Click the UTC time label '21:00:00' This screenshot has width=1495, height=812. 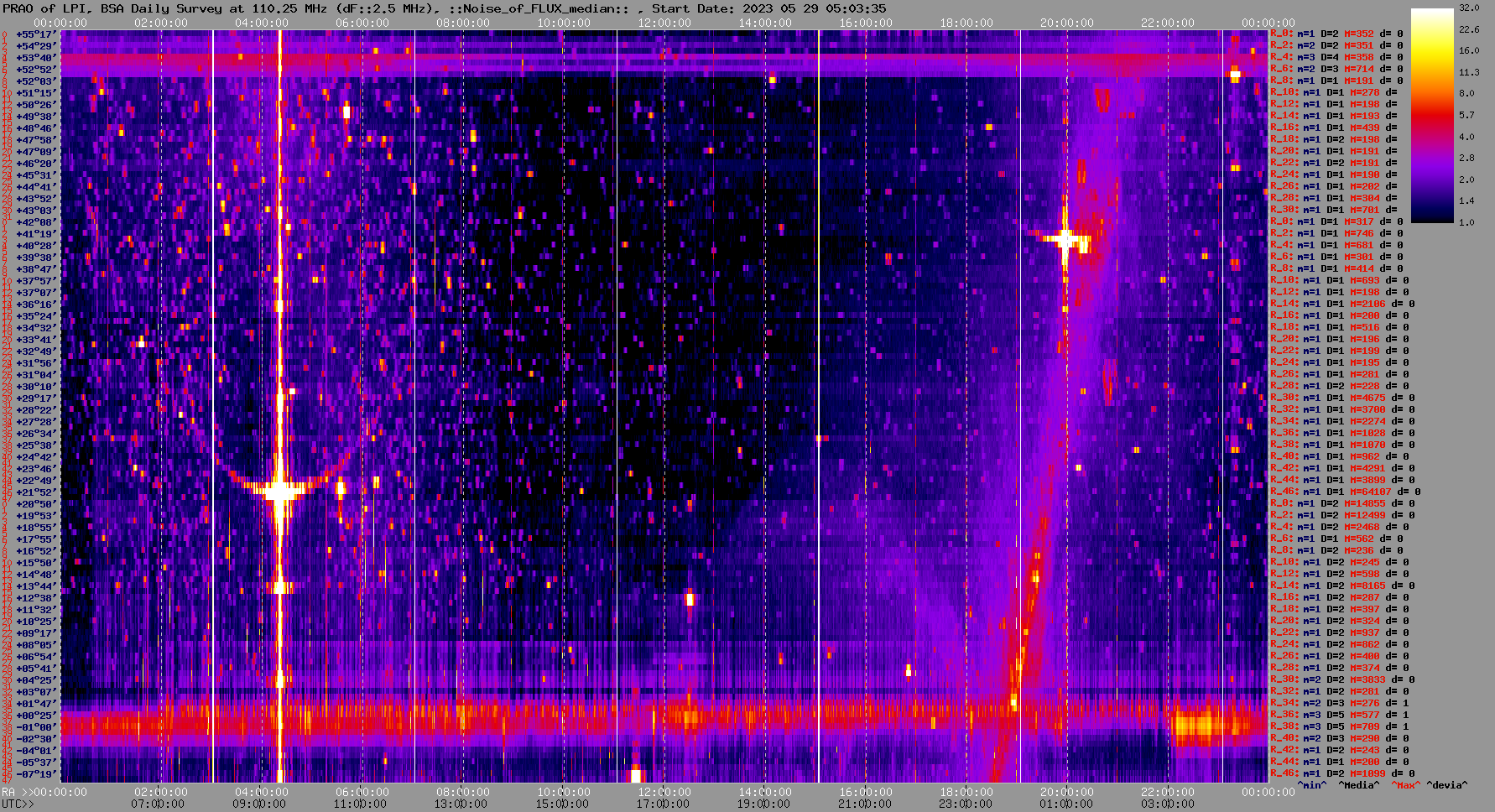[864, 804]
